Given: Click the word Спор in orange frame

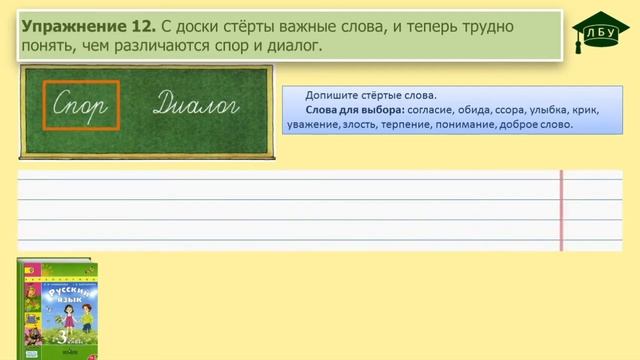Looking at the screenshot, I should point(81,105).
